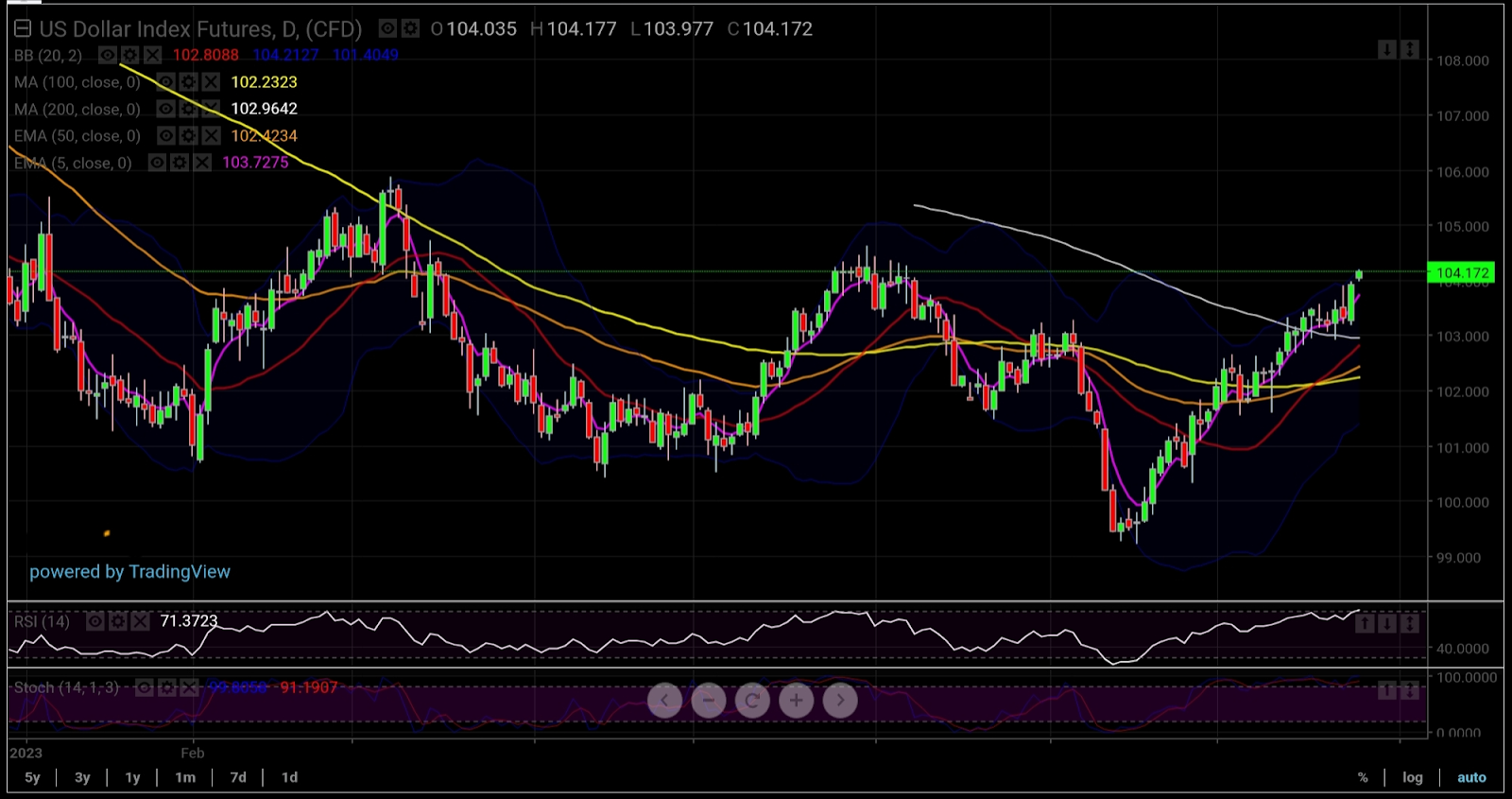The image size is (1512, 799).
Task: Shift chart left with the back arrow
Action: (x=664, y=701)
